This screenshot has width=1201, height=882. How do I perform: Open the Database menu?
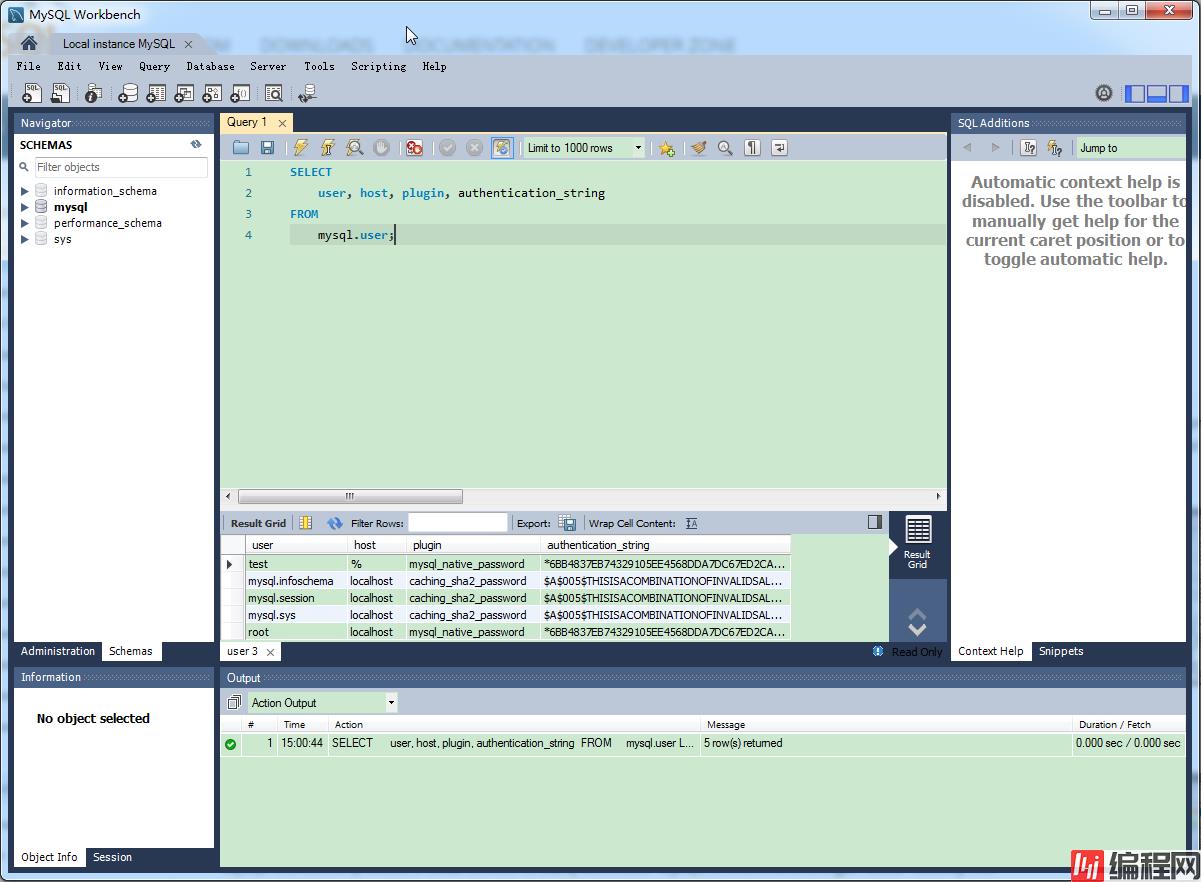(x=210, y=66)
